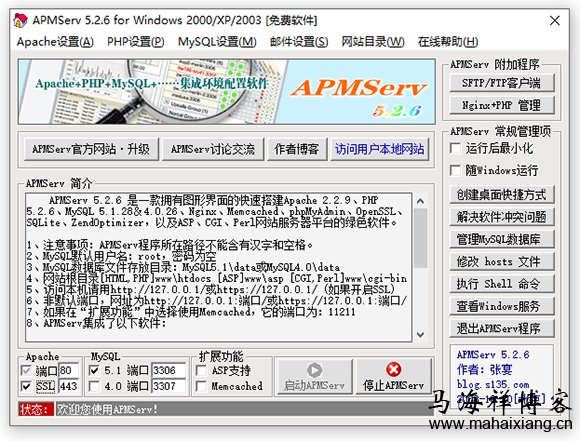
Task: Click status text 欢迎您使用APMServ!
Action: pos(107,409)
